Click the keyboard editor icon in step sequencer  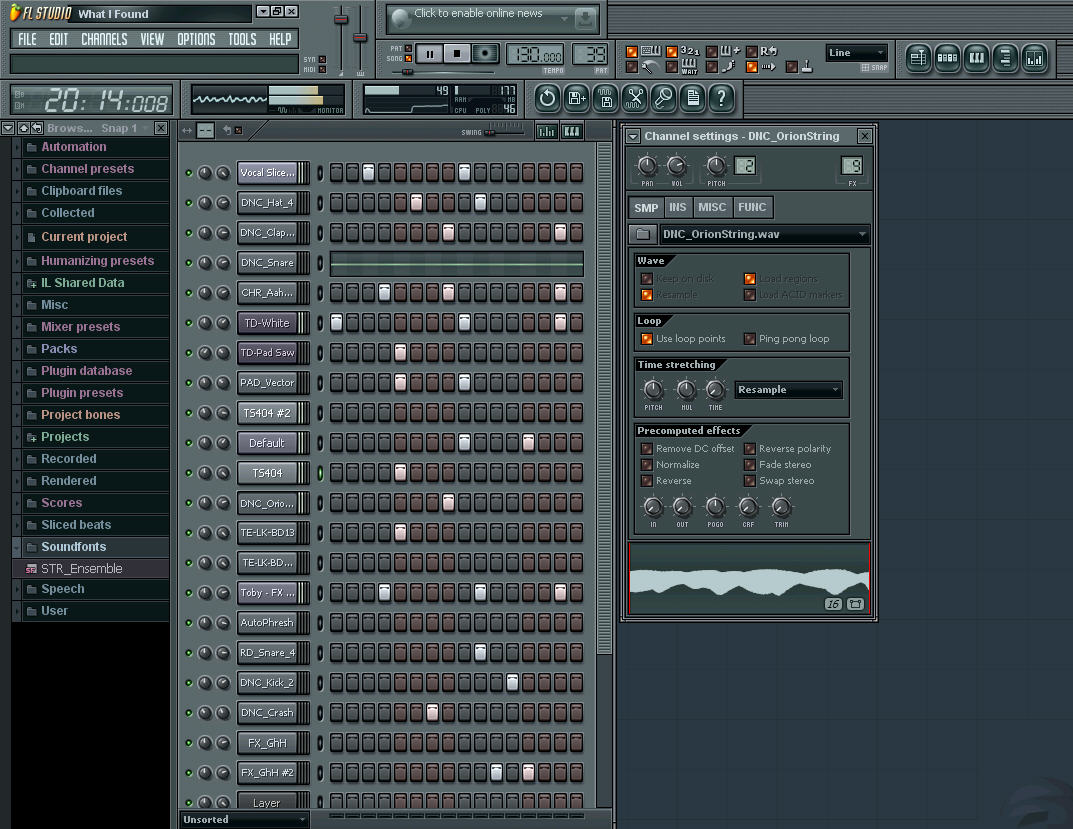(571, 131)
